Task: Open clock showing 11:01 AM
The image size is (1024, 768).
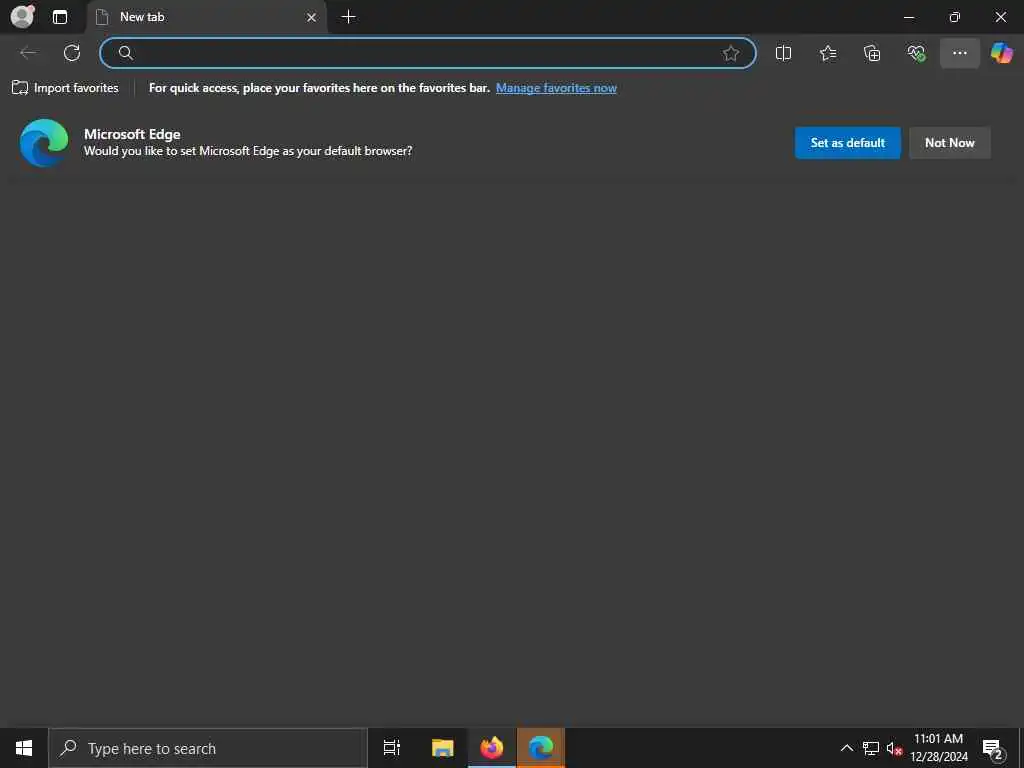Action: 938,748
